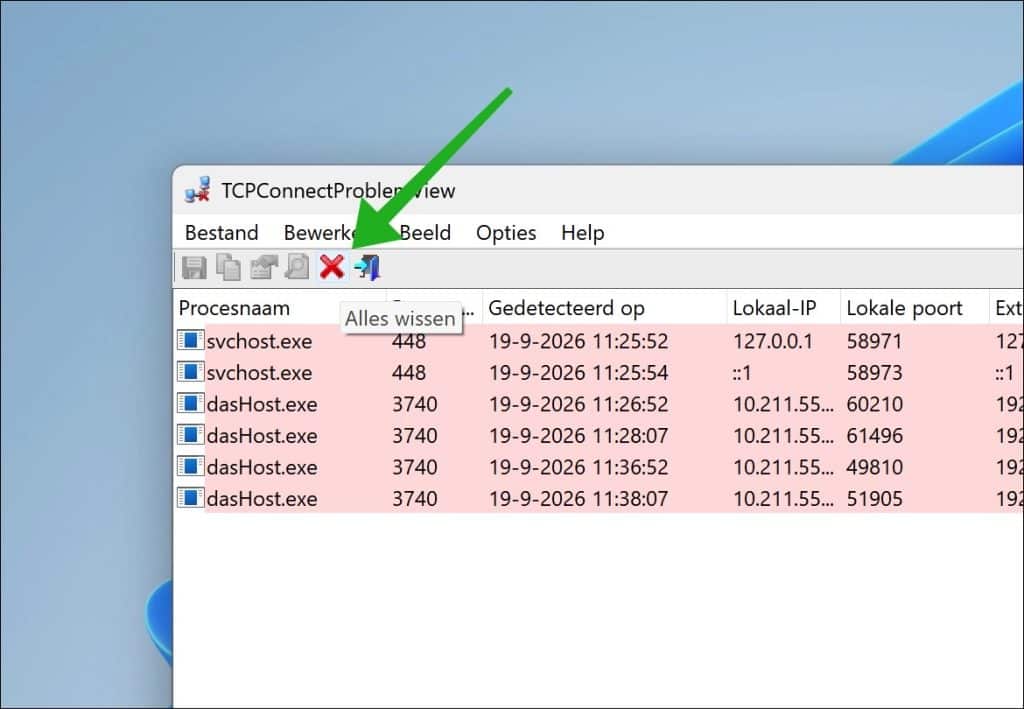Click the date cell 19-9-2026 11:25:52
Screen dimensions: 1024x709
(x=579, y=341)
